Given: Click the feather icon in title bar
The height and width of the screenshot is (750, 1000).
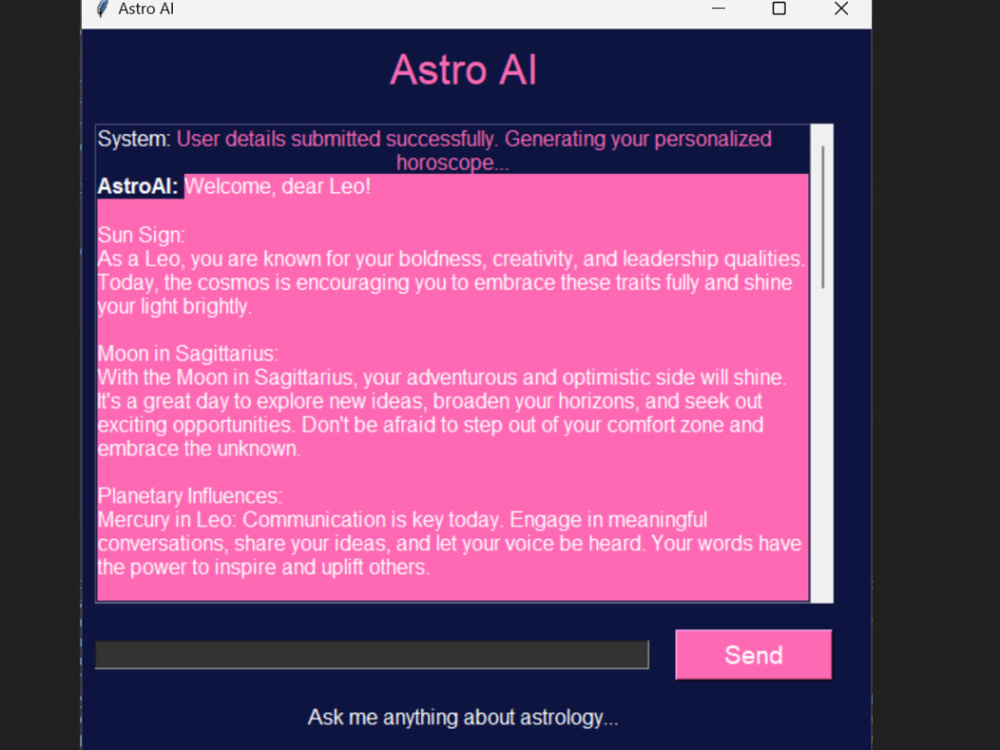Looking at the screenshot, I should tap(101, 8).
